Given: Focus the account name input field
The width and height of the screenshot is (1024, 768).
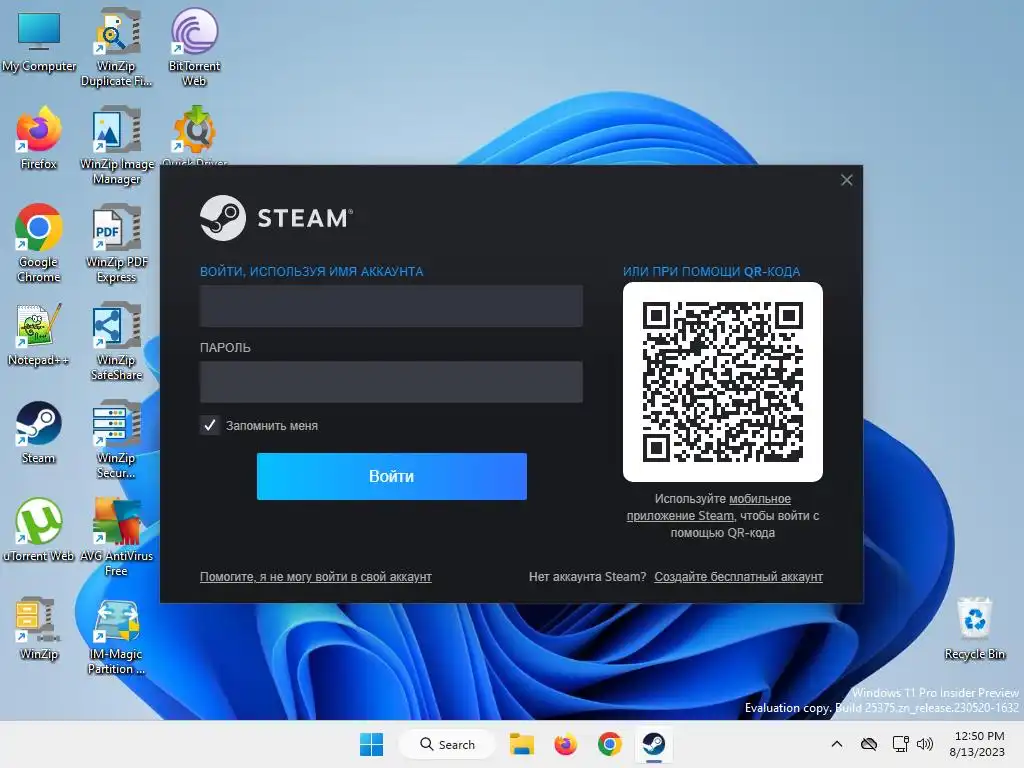Looking at the screenshot, I should pos(391,306).
